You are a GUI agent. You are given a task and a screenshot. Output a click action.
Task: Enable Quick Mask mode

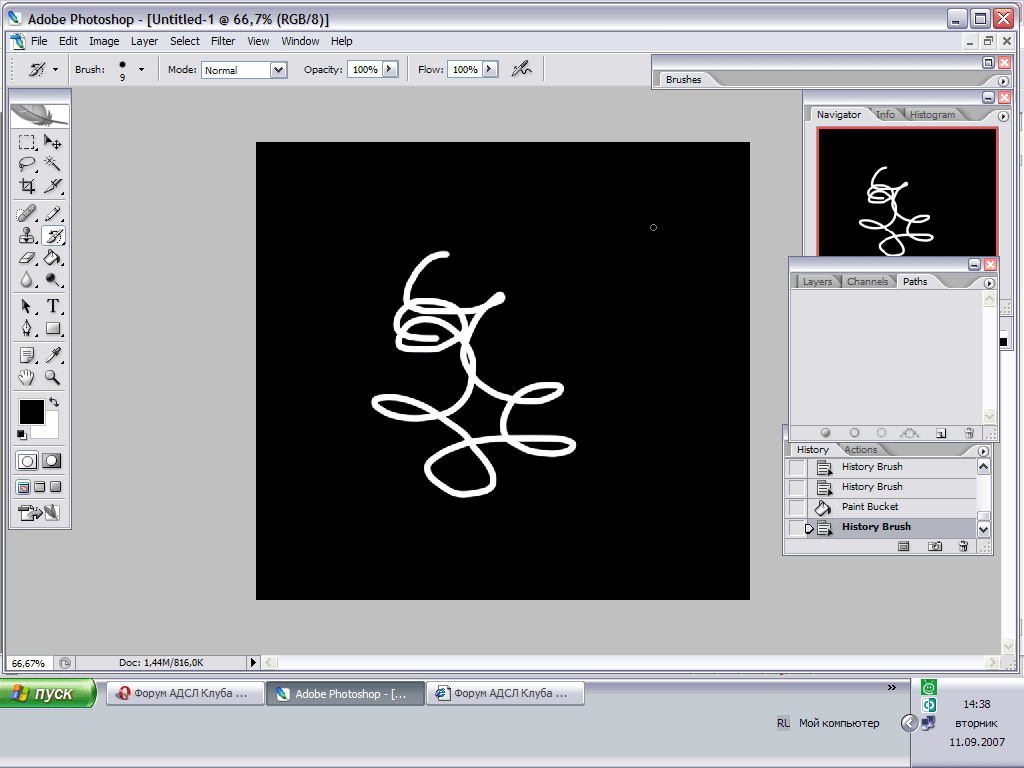(x=52, y=461)
